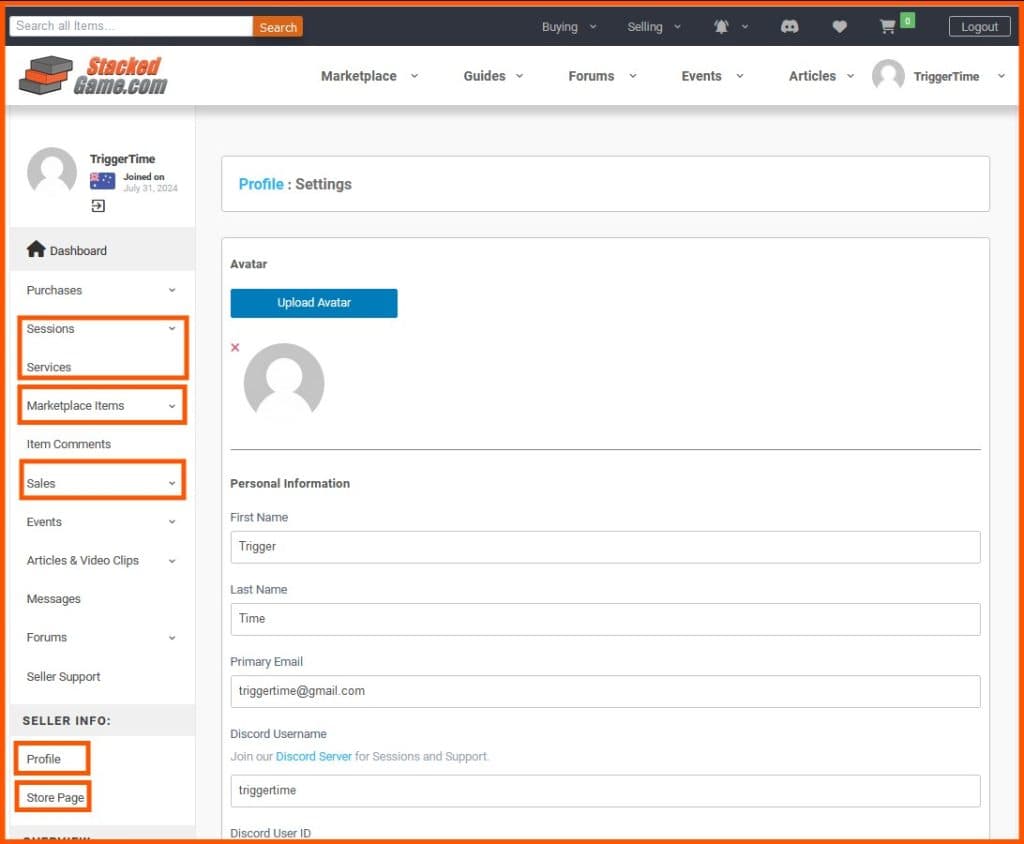
Task: Click the Australian flag icon
Action: 102,181
